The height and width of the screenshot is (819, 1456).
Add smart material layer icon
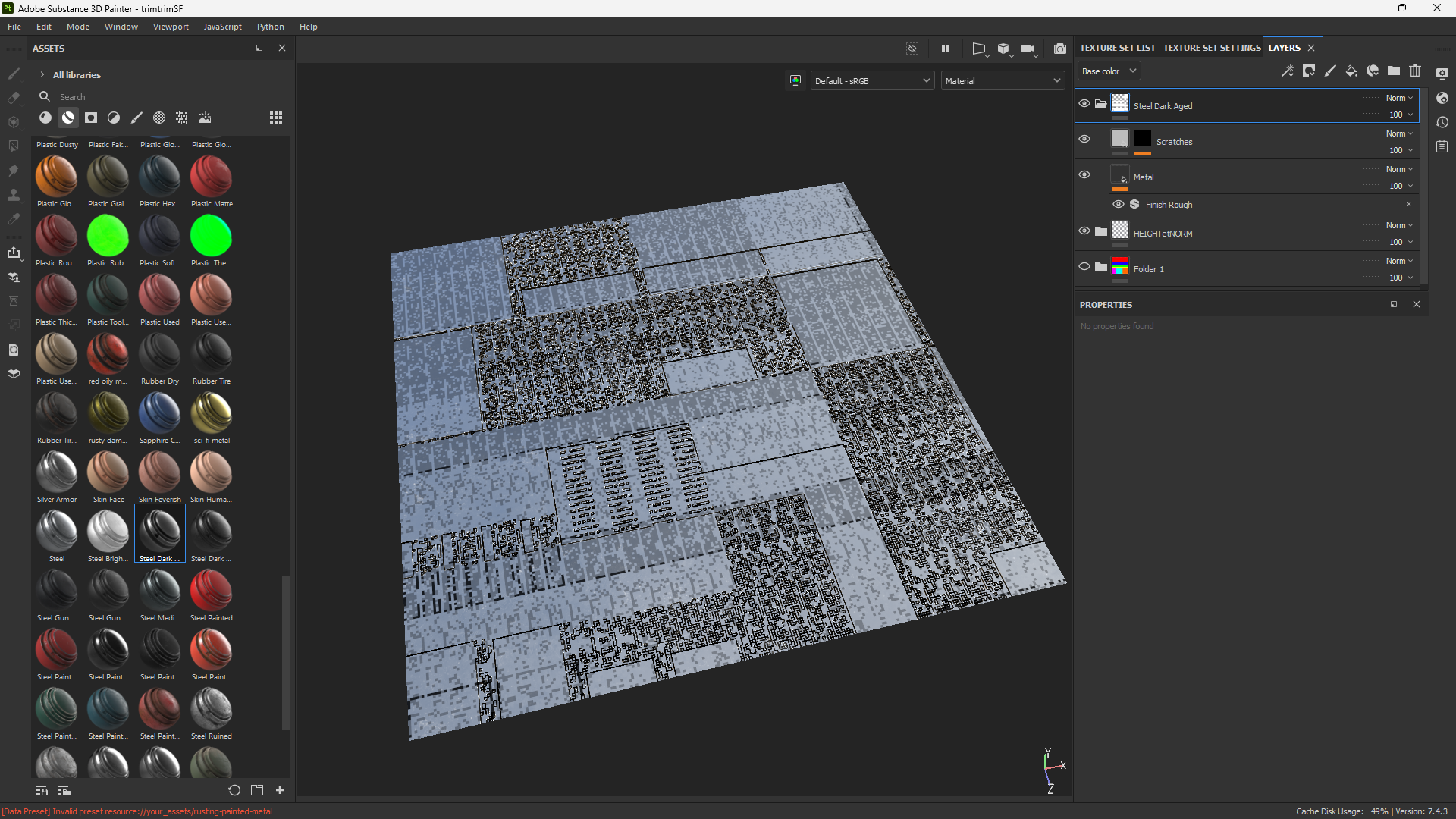(x=1373, y=71)
